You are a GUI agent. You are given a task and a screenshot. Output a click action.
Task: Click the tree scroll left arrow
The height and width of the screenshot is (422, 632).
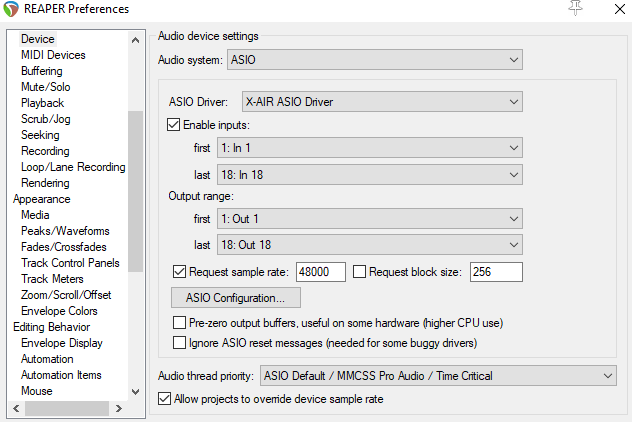point(16,408)
